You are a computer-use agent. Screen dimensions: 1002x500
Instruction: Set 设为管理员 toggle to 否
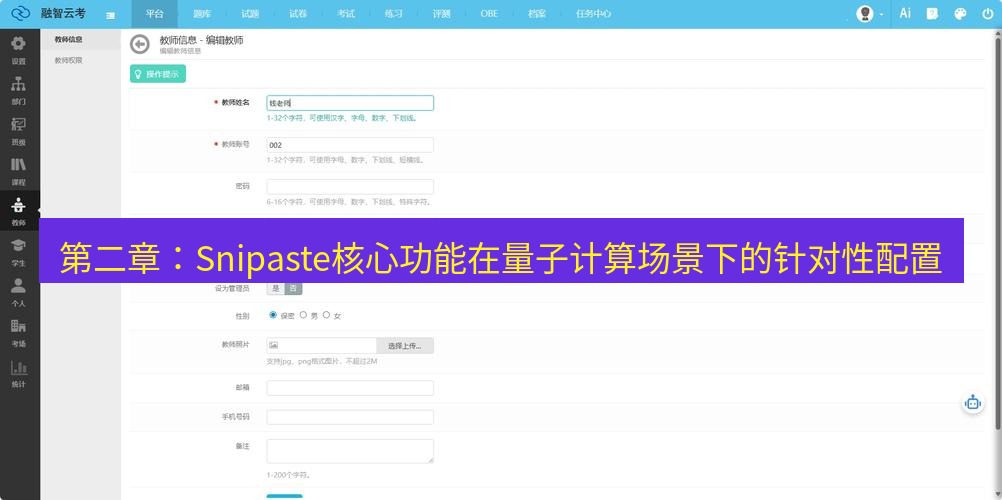pyautogui.click(x=293, y=288)
